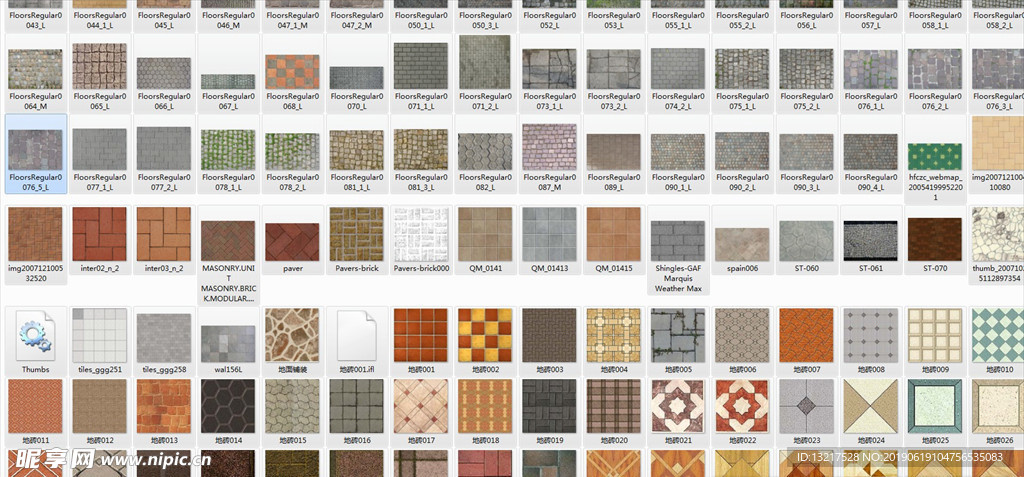Click the 地砖002 checkered orange tile
Viewport: 1024px width, 477px height.
pyautogui.click(x=485, y=335)
